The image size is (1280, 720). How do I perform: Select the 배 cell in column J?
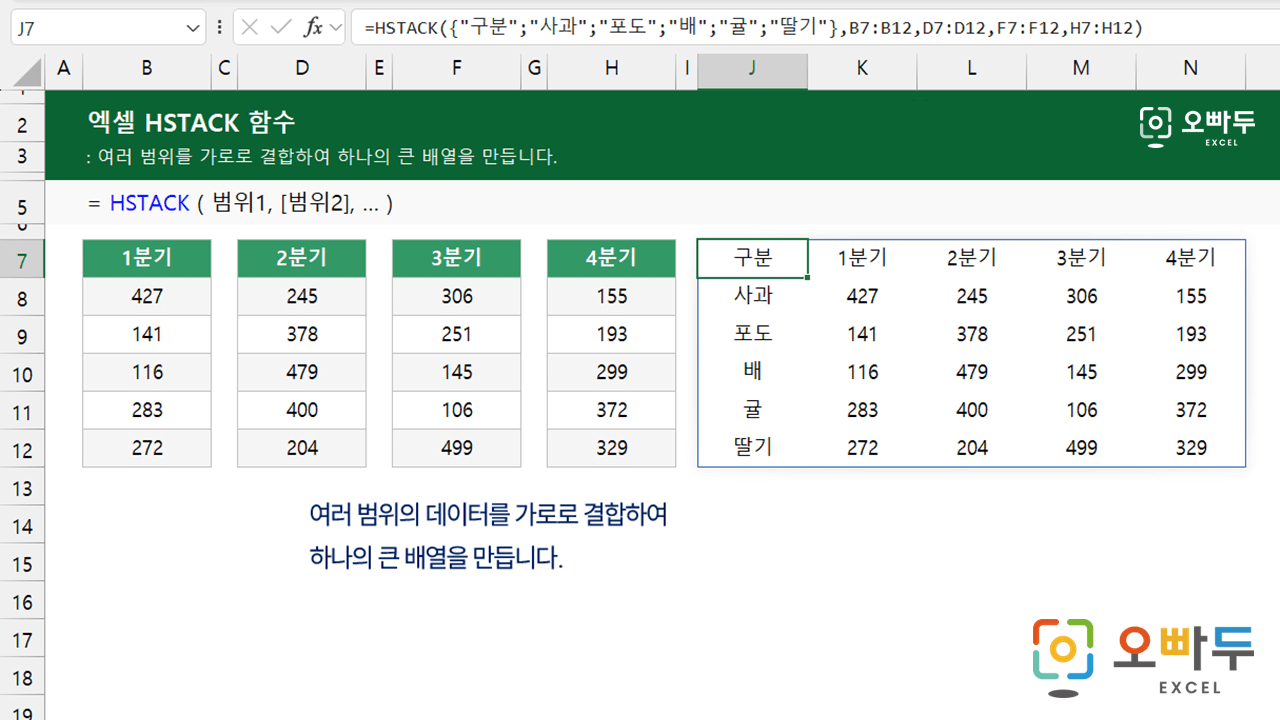[x=753, y=372]
